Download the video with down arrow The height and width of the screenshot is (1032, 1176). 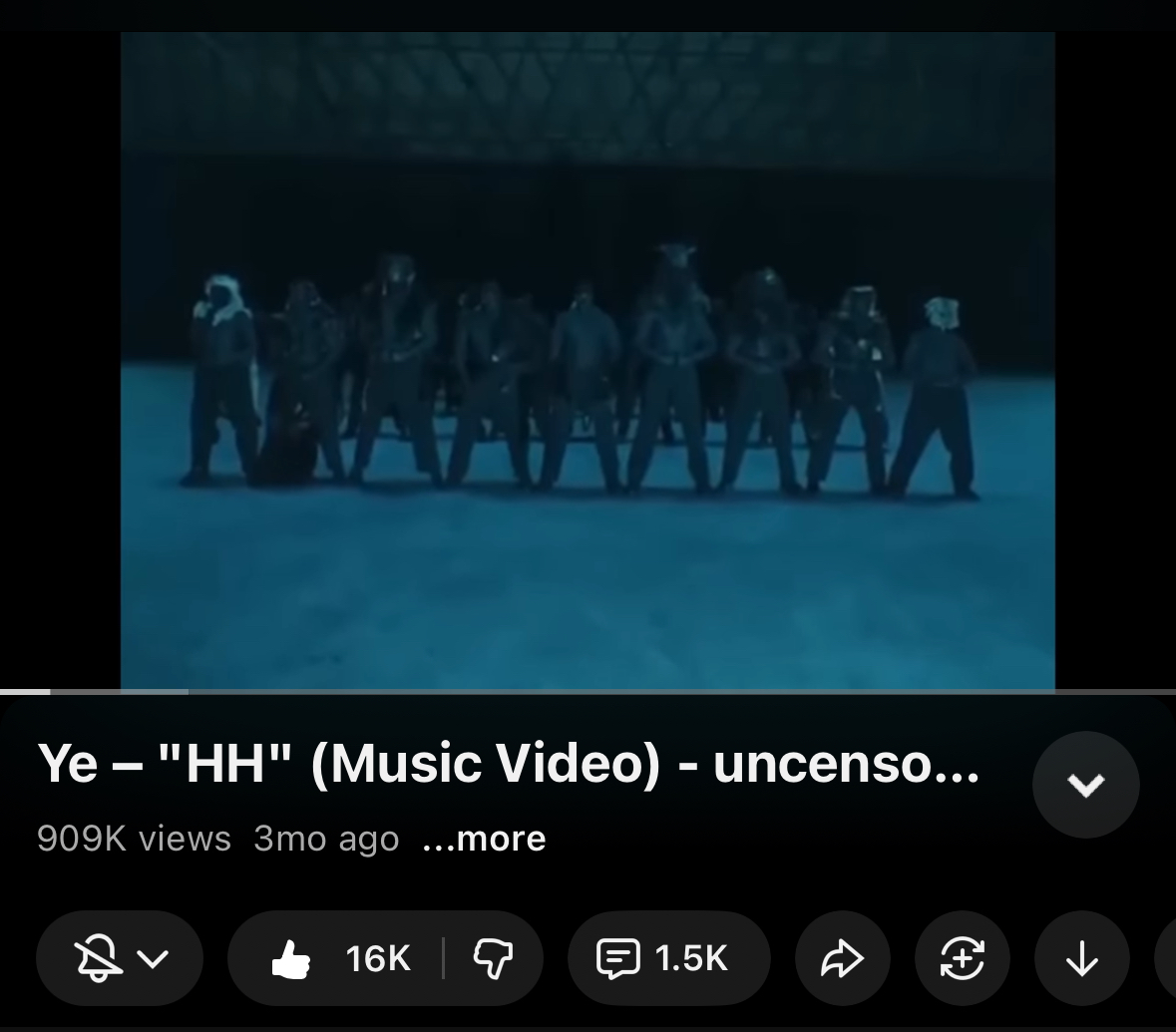coord(1081,958)
